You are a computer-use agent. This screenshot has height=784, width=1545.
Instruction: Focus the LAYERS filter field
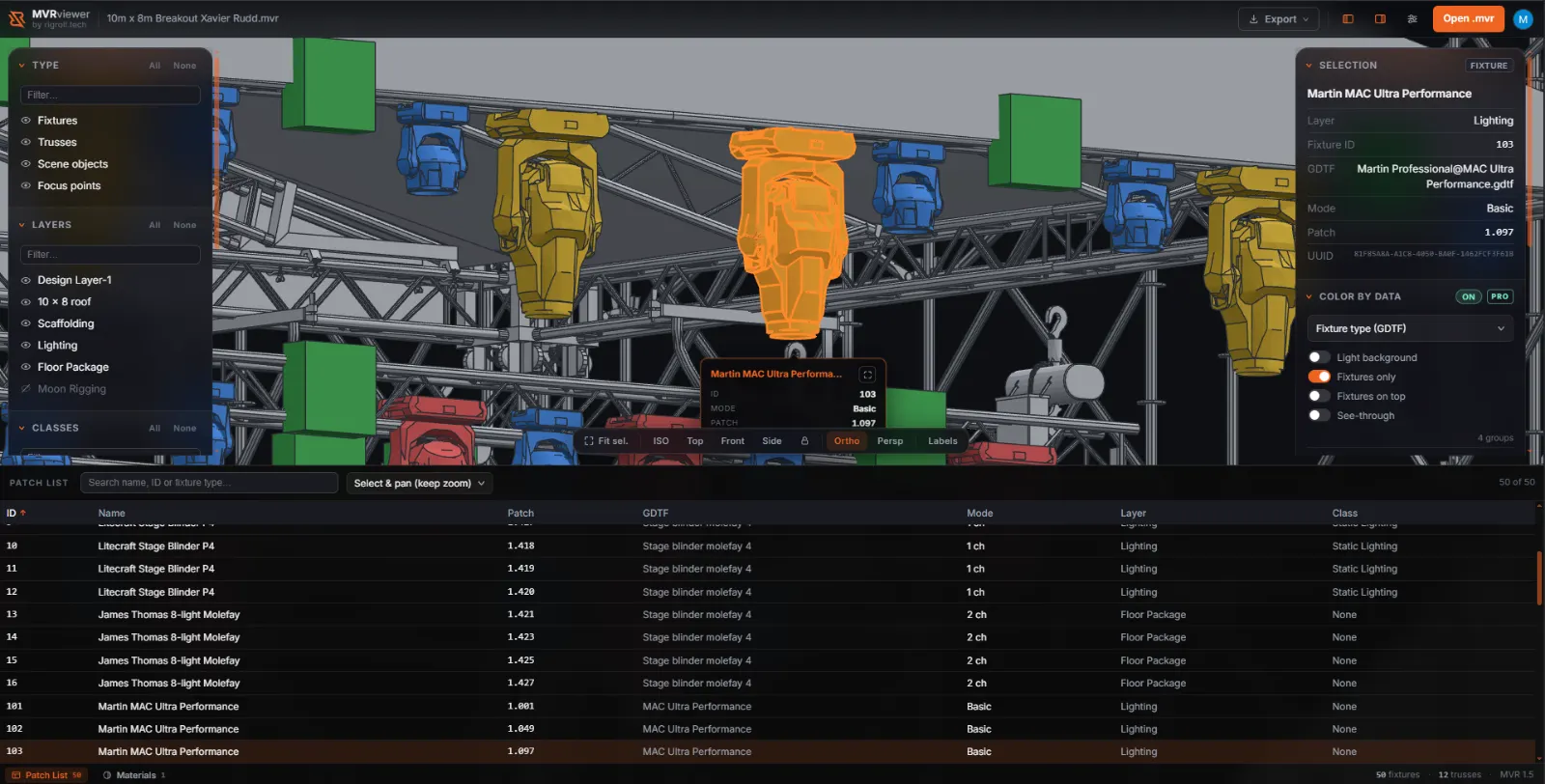pyautogui.click(x=110, y=255)
